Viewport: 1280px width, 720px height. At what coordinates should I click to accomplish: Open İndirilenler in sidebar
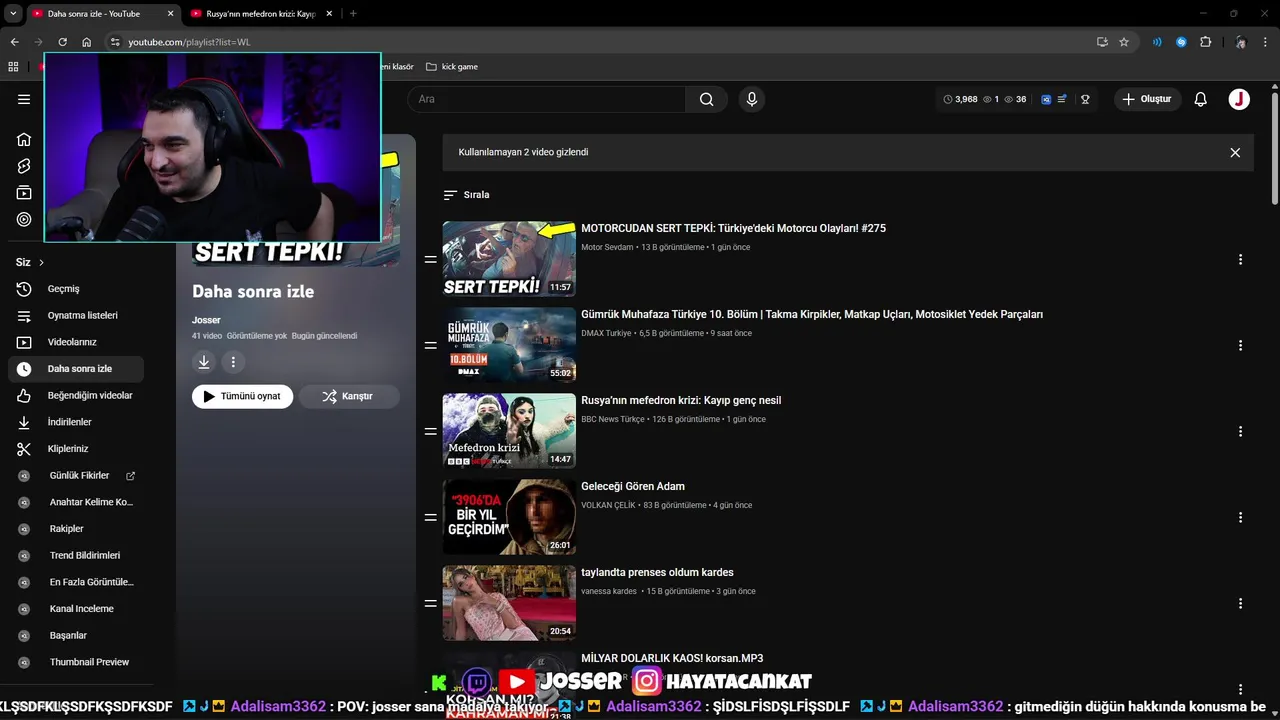click(76, 422)
